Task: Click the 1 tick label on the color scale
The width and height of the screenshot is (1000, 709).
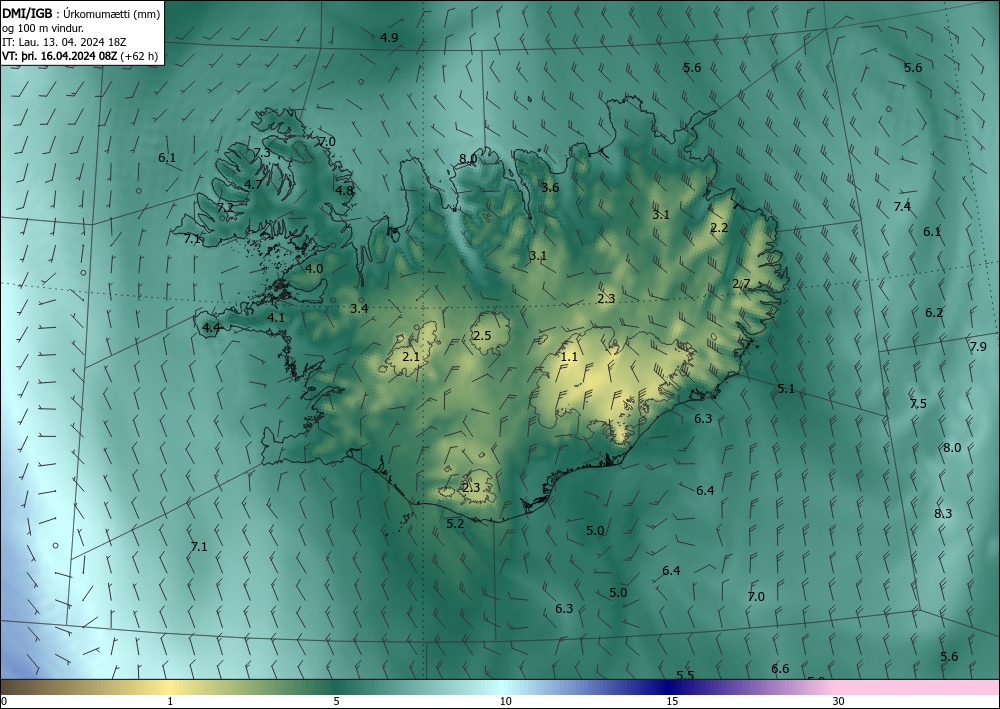Action: coord(170,701)
